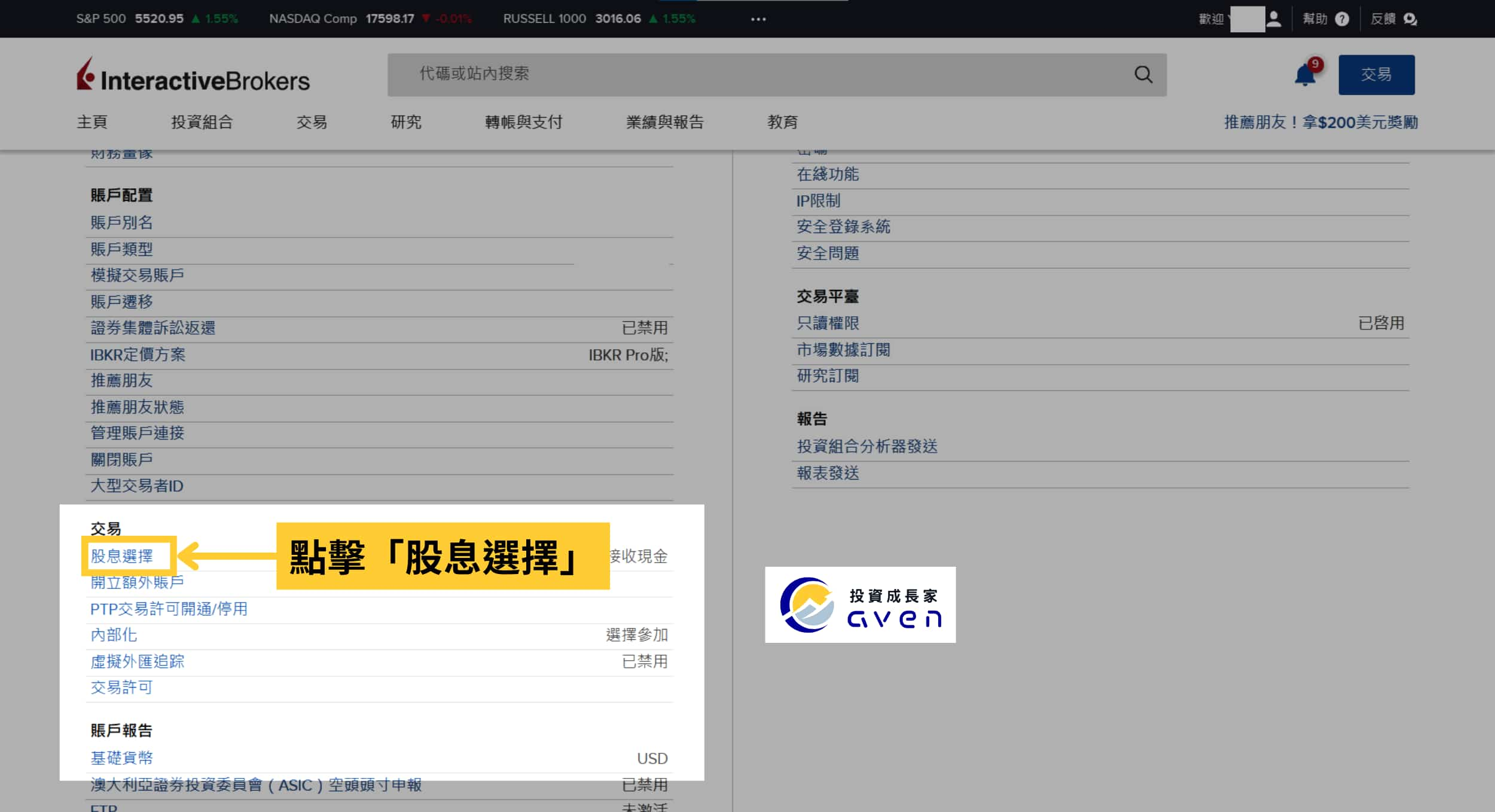Viewport: 1495px width, 812px height.
Task: Open the 研究 menu
Action: pos(406,122)
